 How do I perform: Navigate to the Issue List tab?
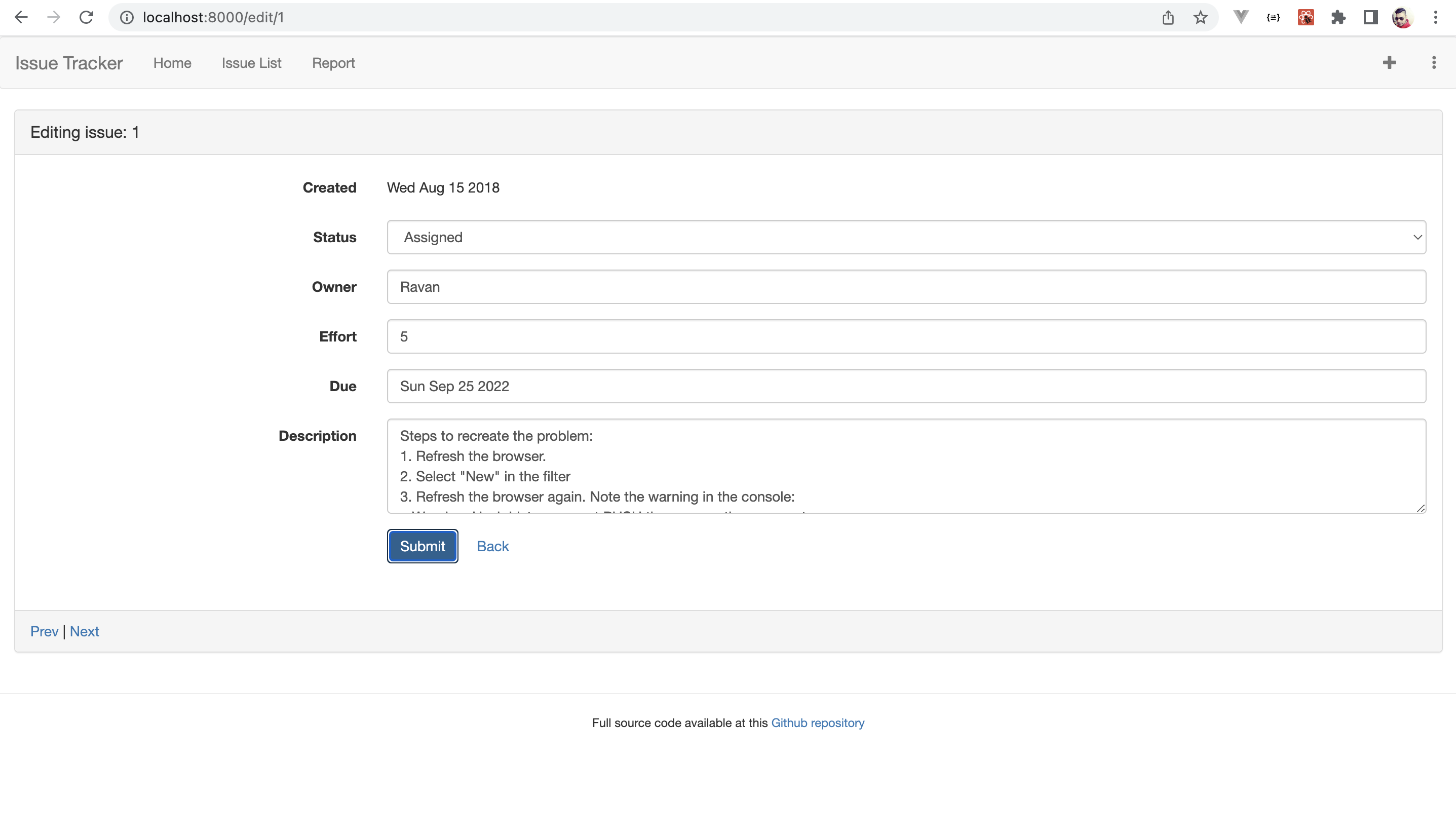pos(251,63)
